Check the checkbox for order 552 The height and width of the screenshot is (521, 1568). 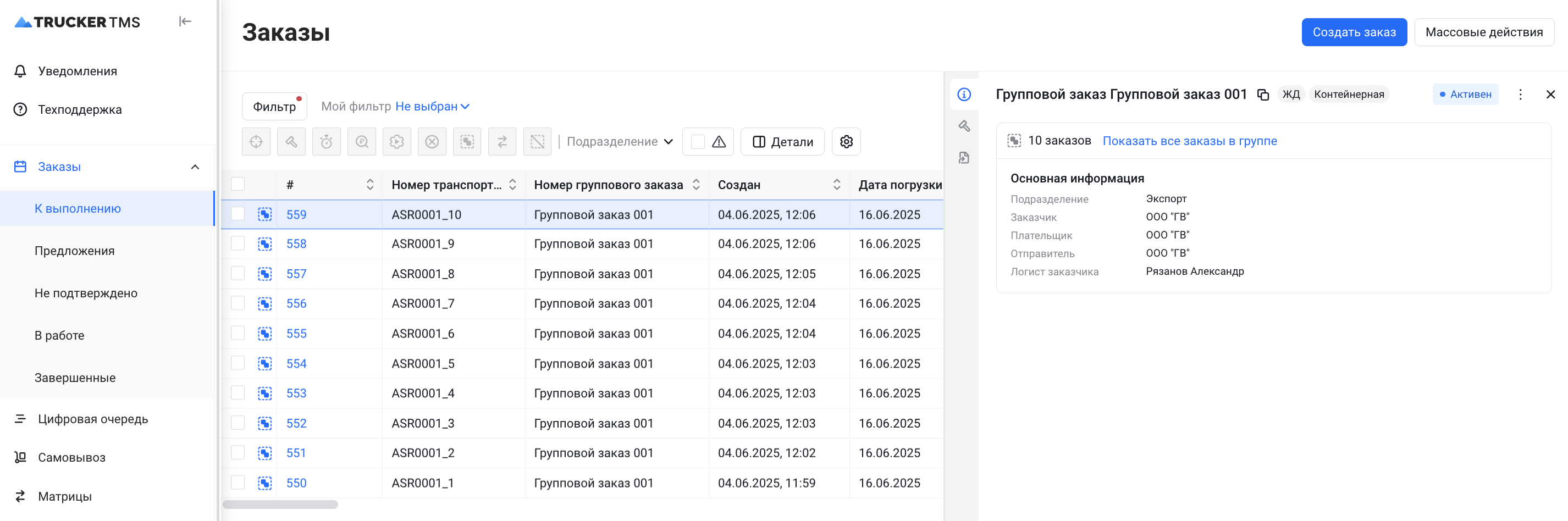point(238,423)
